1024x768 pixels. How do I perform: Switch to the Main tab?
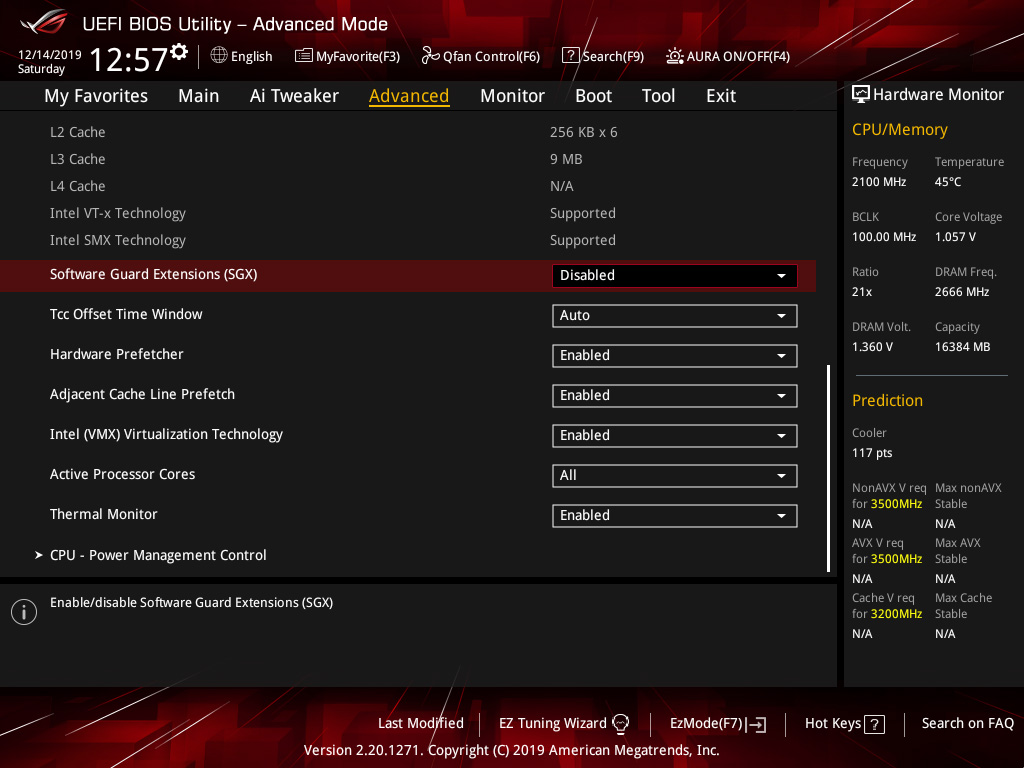pyautogui.click(x=199, y=96)
